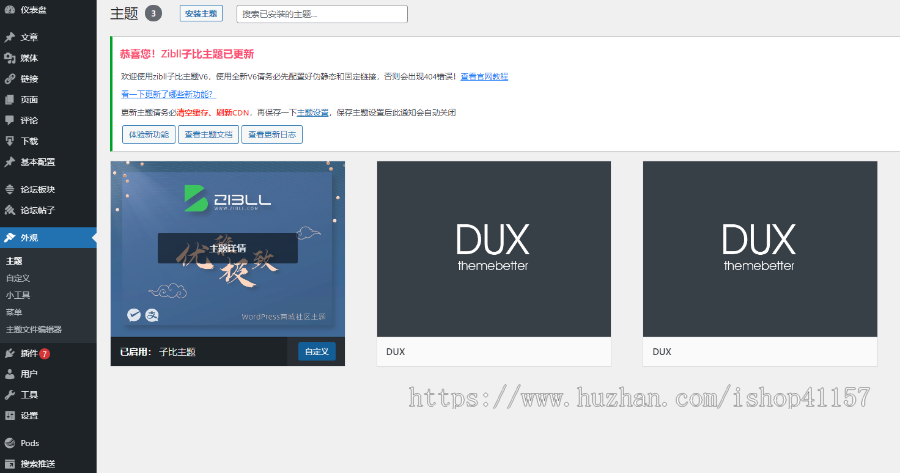Image resolution: width=900 pixels, height=473 pixels.
Task: Focus the installed themes search field
Action: point(322,14)
